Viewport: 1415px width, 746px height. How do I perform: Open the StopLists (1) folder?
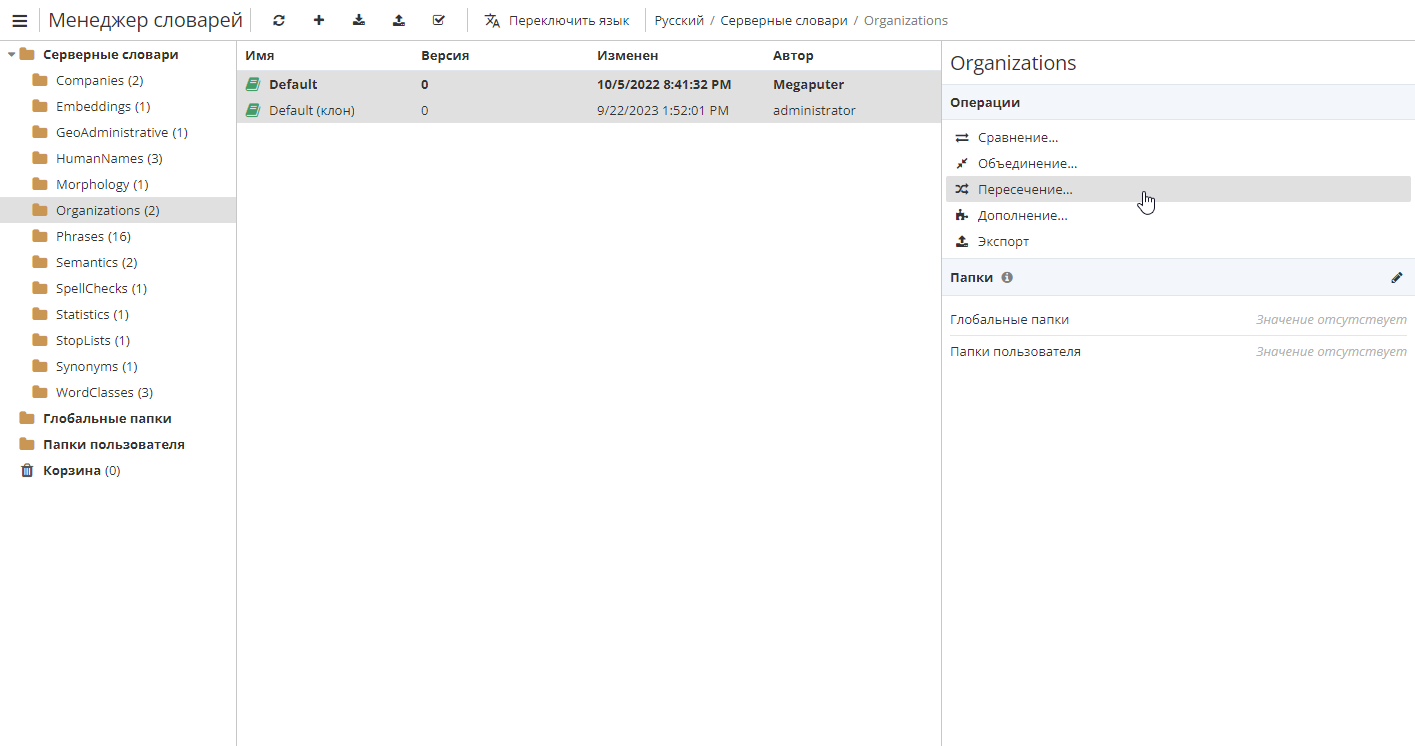point(93,340)
